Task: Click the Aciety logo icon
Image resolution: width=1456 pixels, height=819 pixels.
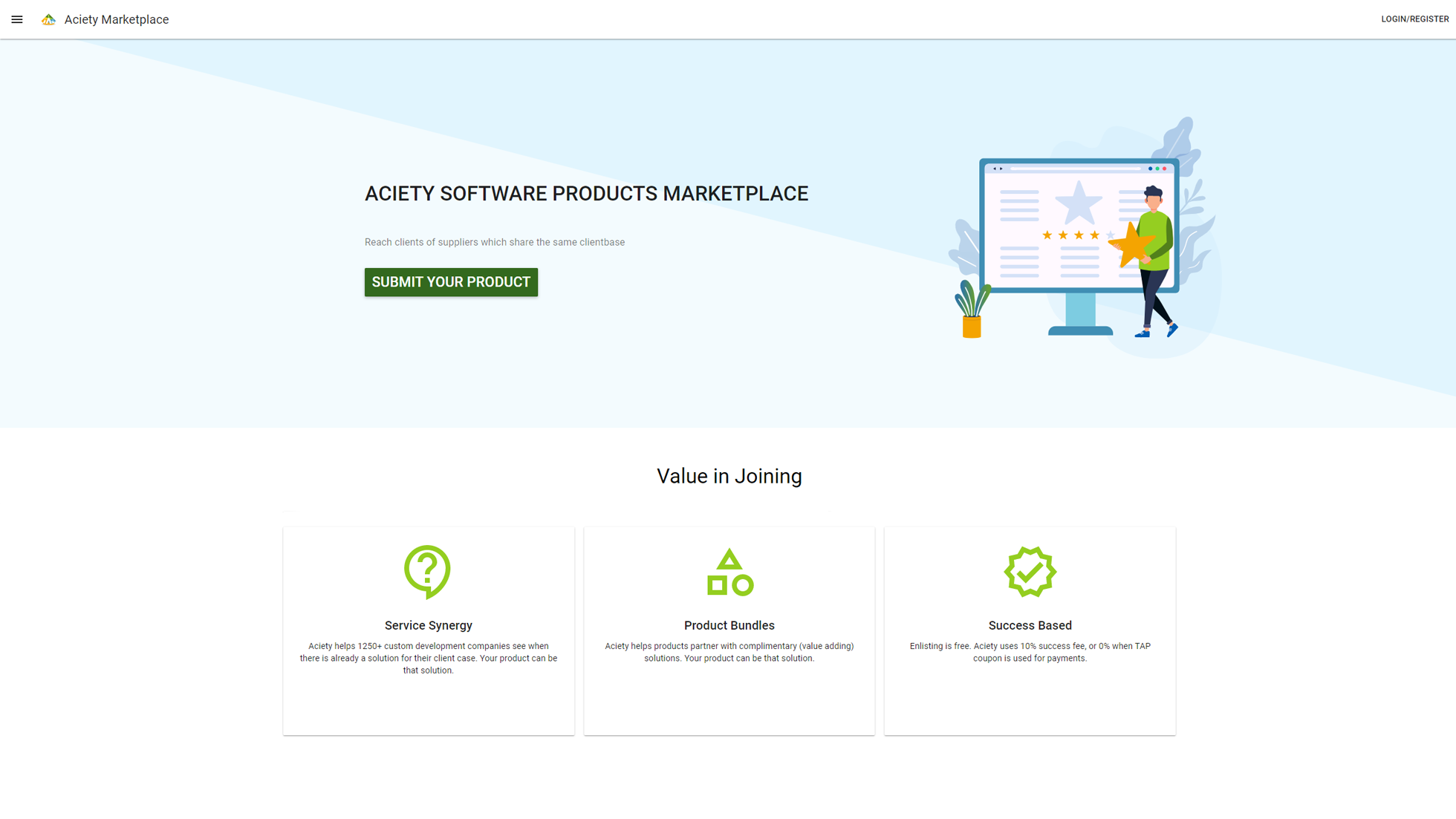Action: click(x=48, y=19)
